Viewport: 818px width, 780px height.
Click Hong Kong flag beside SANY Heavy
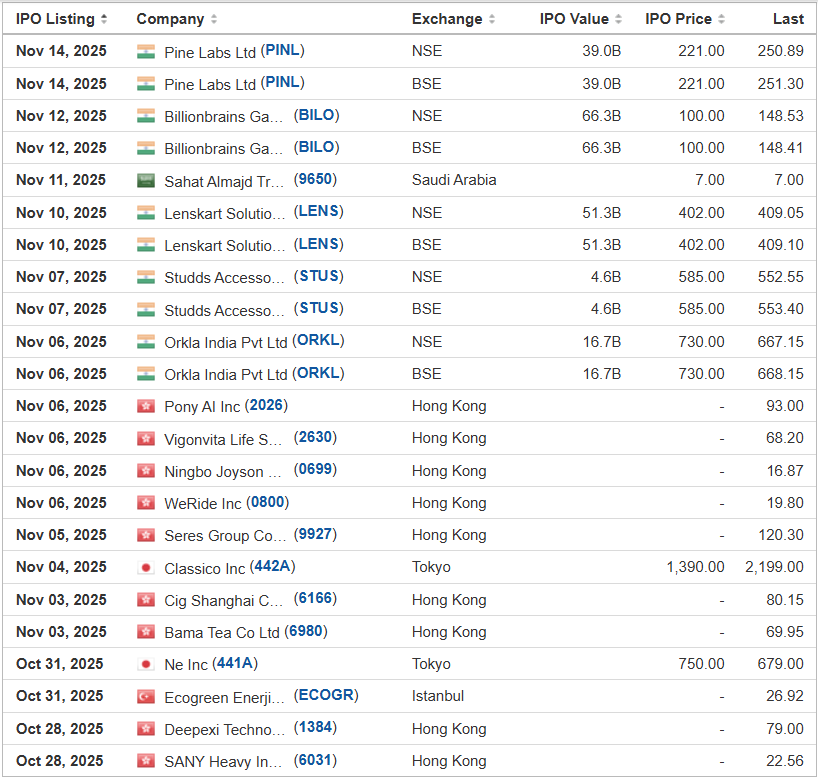tap(146, 761)
